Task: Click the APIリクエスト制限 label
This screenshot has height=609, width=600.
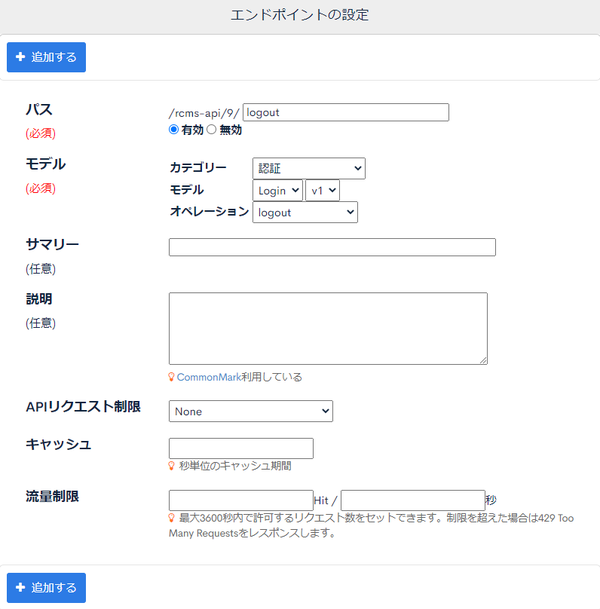Action: pyautogui.click(x=83, y=407)
